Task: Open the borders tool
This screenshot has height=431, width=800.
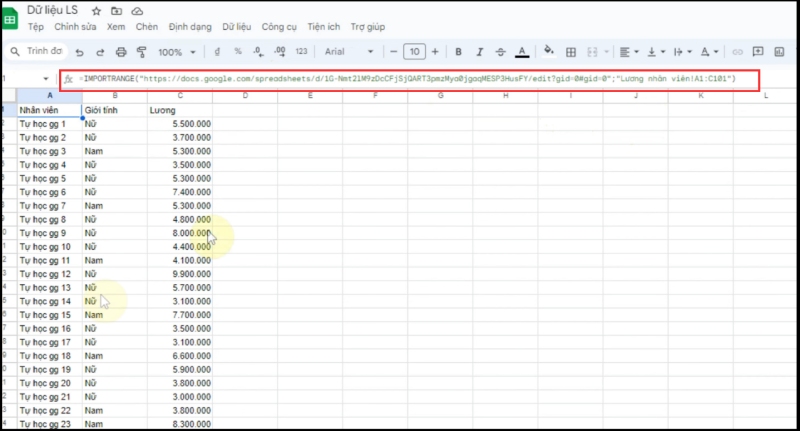Action: point(571,51)
